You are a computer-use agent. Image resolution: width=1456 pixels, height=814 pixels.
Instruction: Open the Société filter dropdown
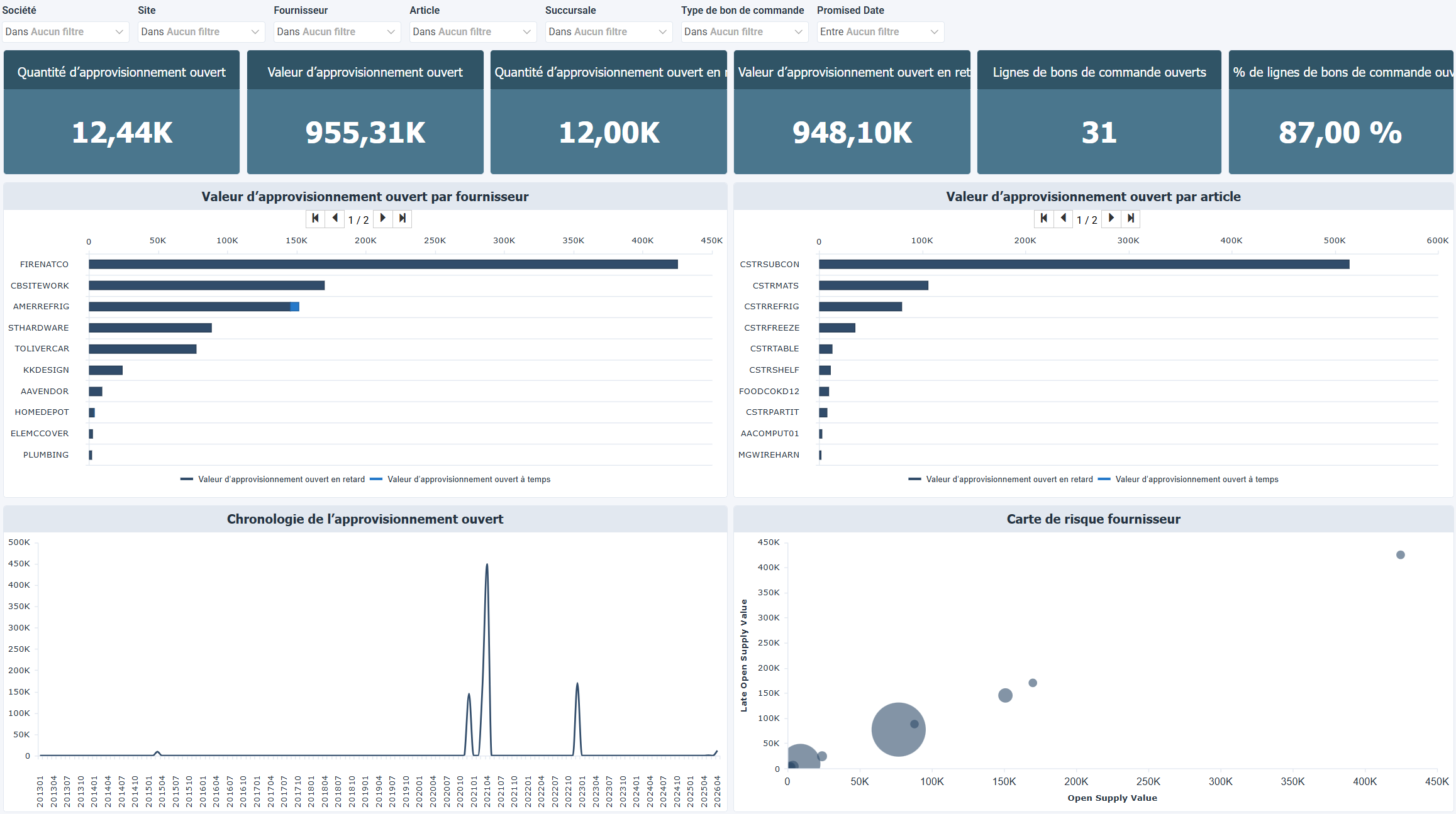65,32
